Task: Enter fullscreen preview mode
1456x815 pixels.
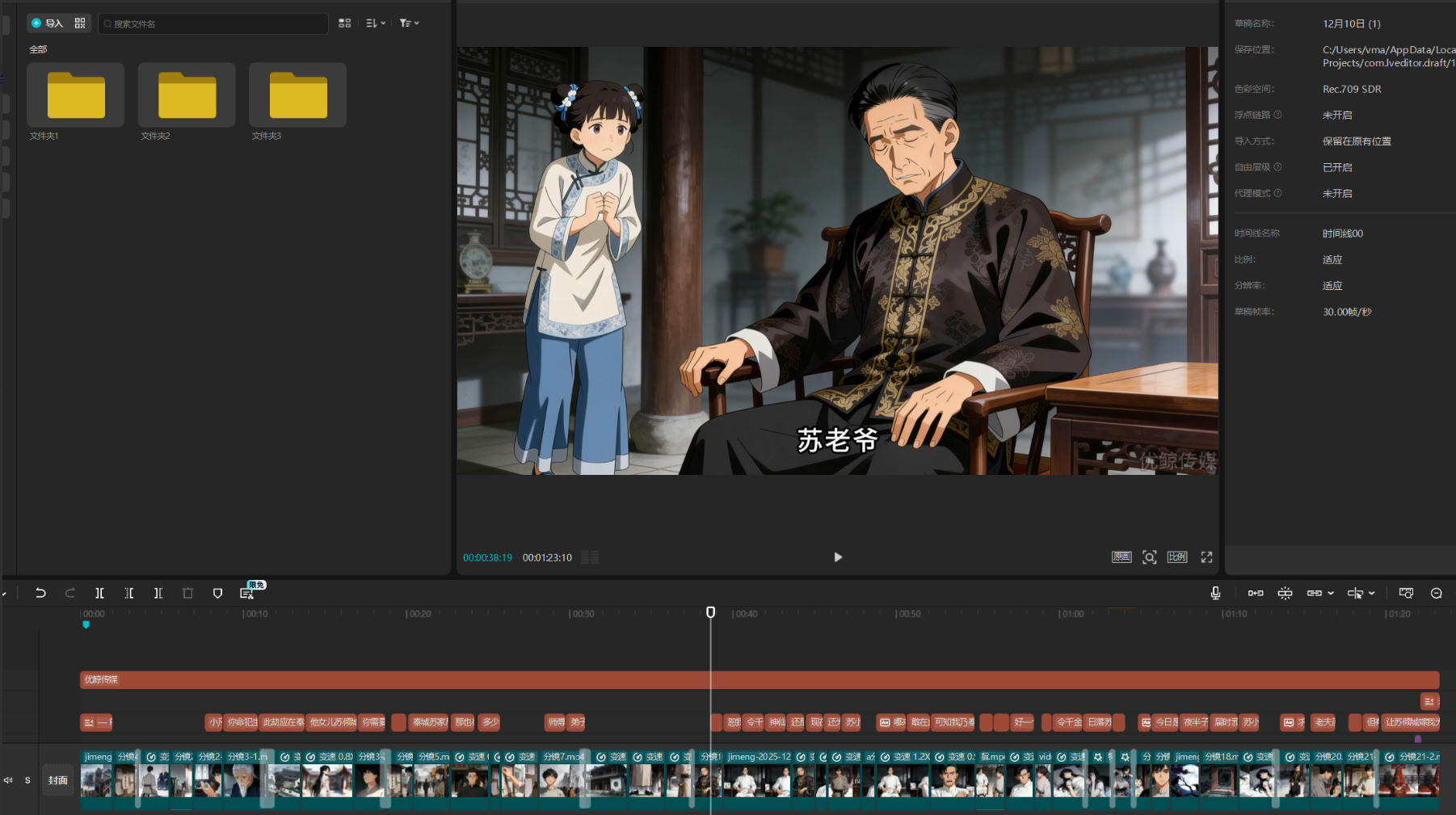Action: (1206, 557)
